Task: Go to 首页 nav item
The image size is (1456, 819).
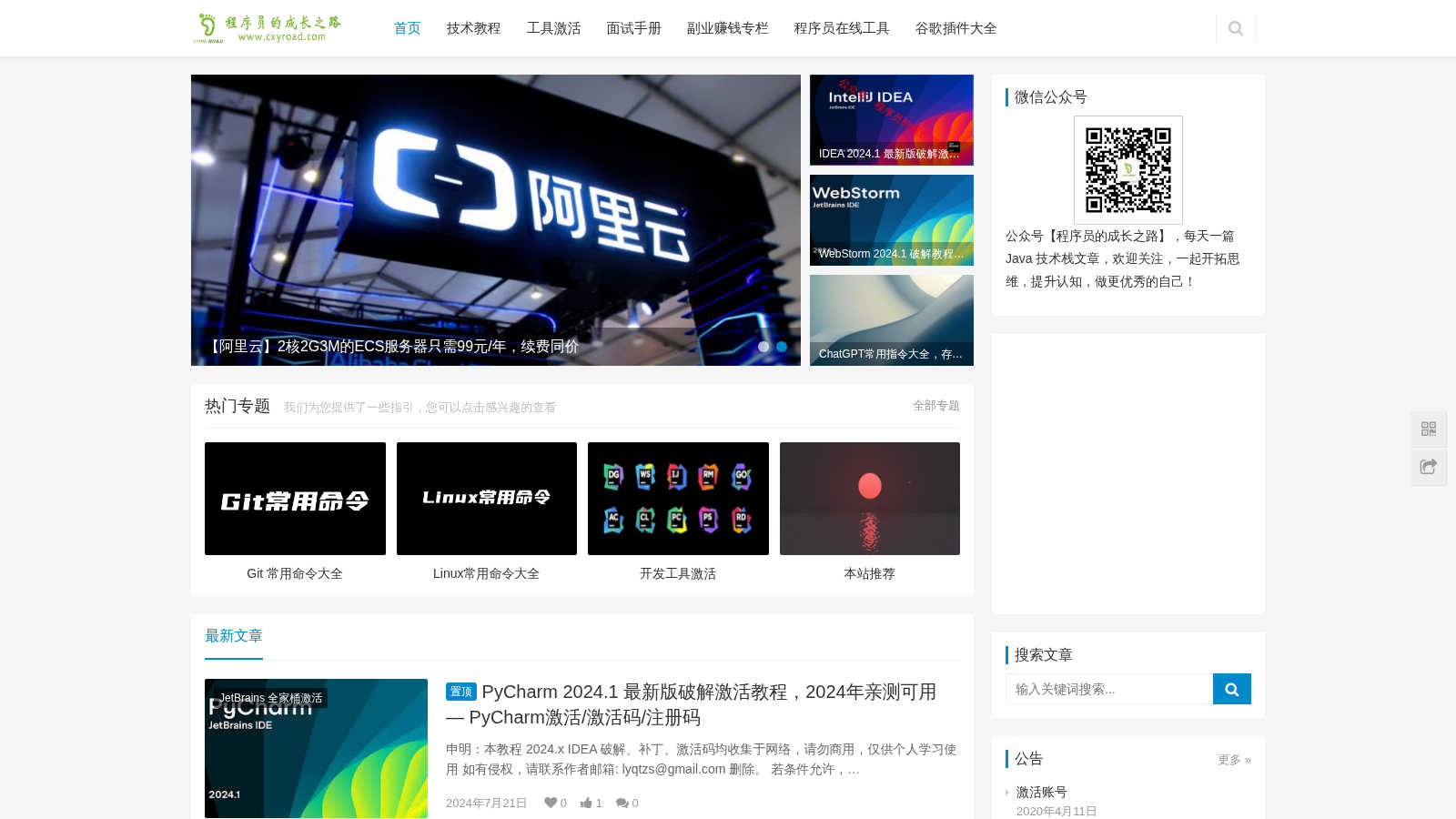Action: (x=407, y=28)
